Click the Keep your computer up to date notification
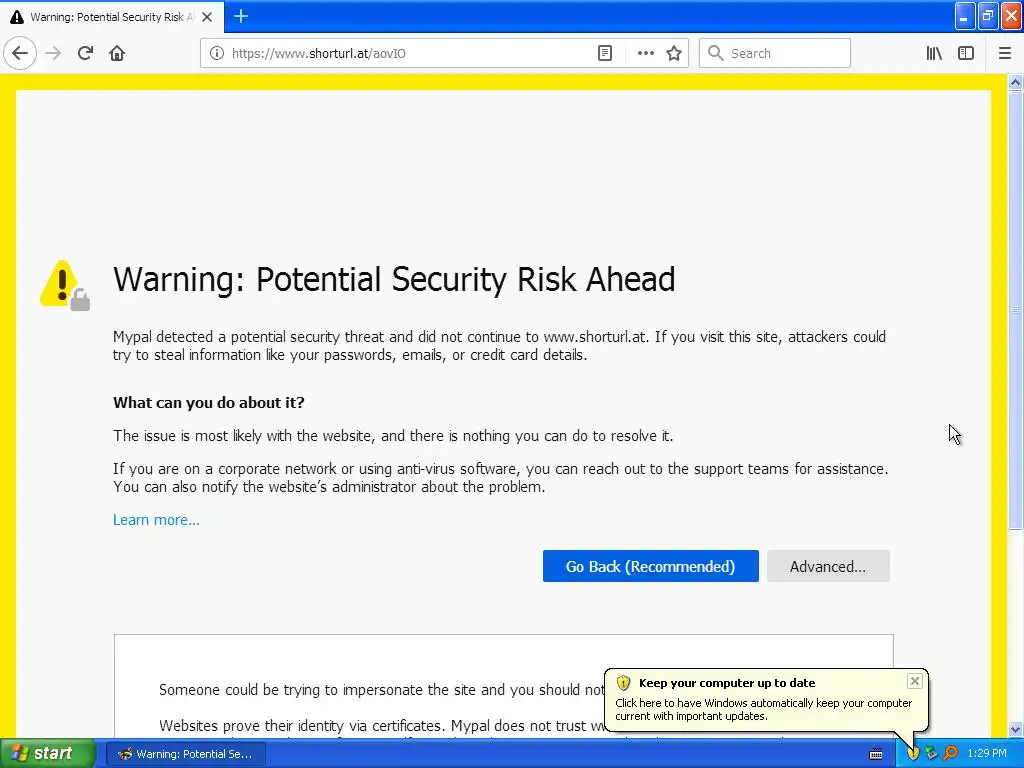The width and height of the screenshot is (1024, 768). pyautogui.click(x=765, y=700)
